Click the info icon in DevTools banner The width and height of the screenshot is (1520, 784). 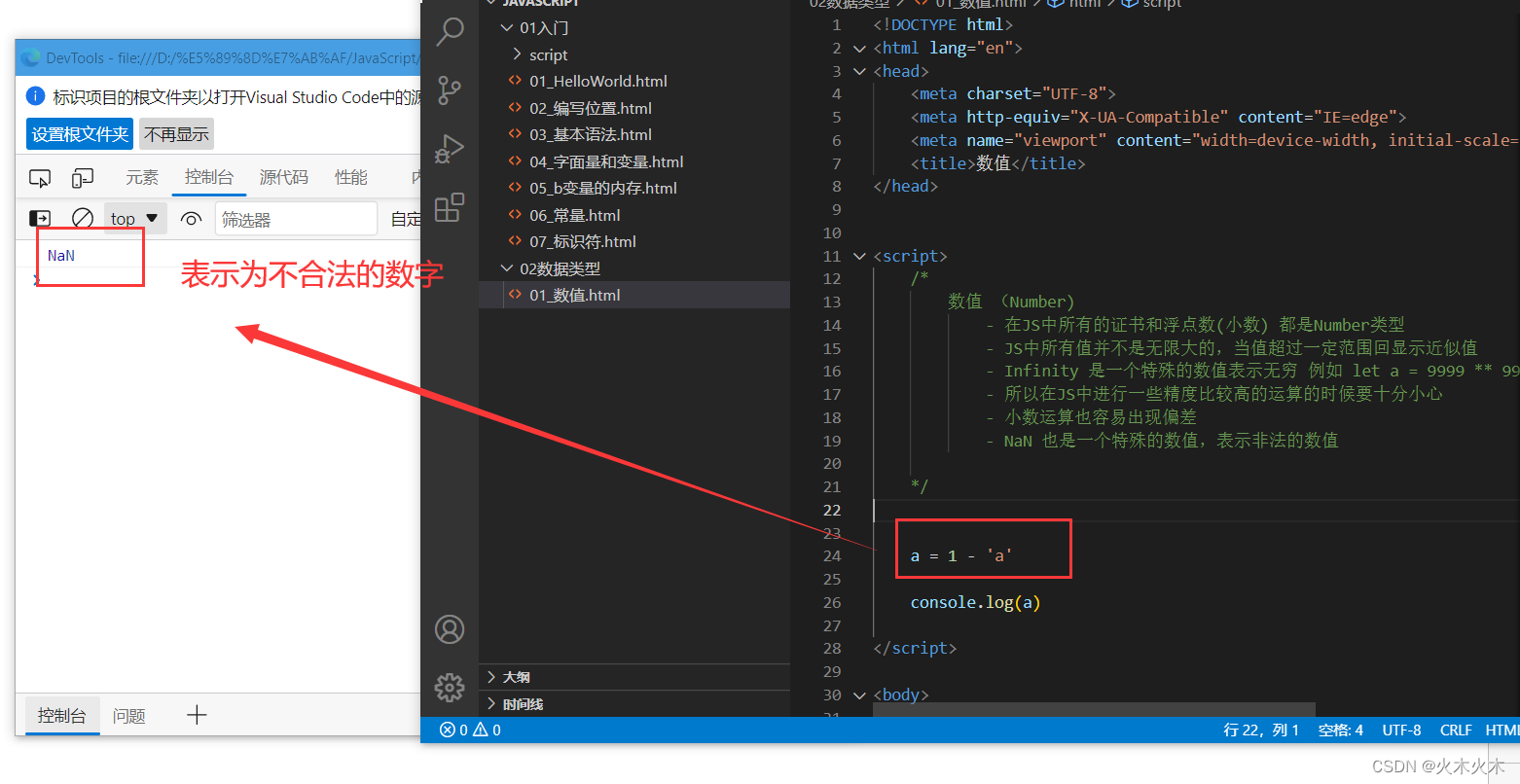[36, 96]
